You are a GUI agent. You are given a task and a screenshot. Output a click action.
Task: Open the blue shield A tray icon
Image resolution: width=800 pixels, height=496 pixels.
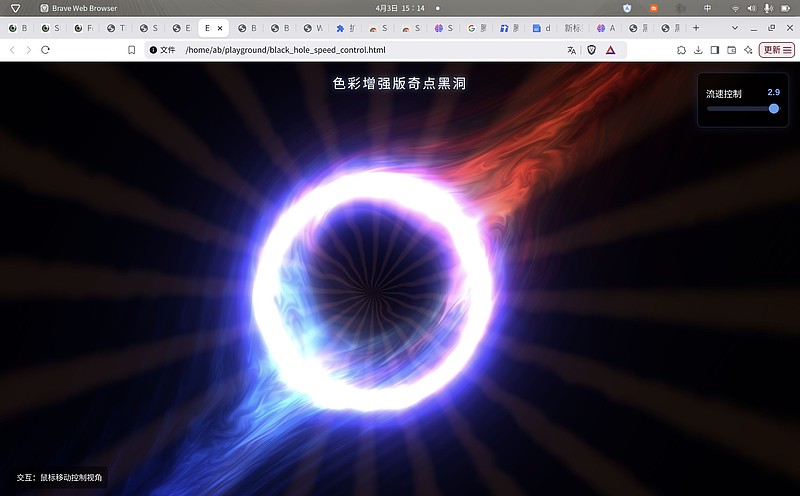(627, 8)
